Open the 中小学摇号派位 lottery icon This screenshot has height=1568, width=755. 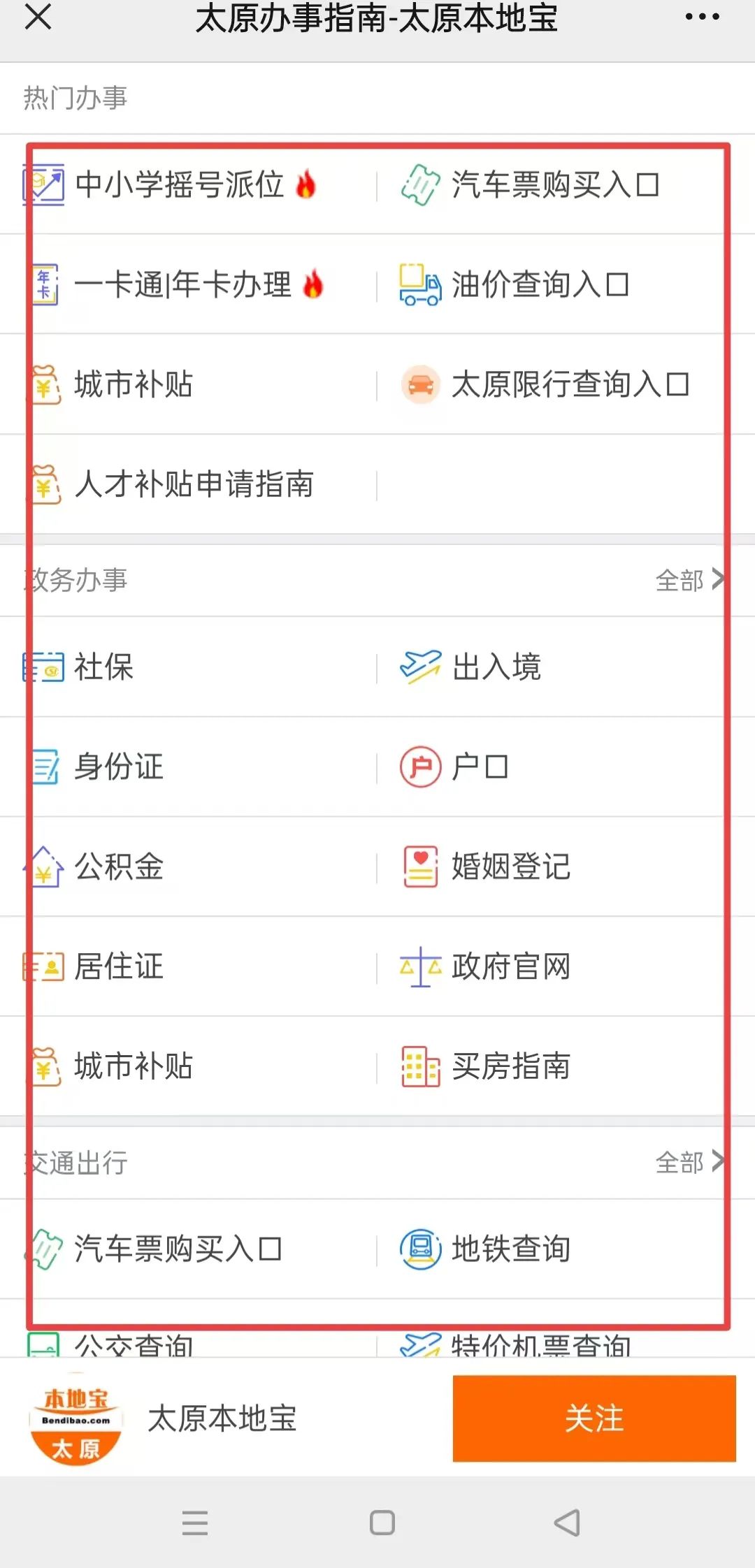tap(43, 184)
